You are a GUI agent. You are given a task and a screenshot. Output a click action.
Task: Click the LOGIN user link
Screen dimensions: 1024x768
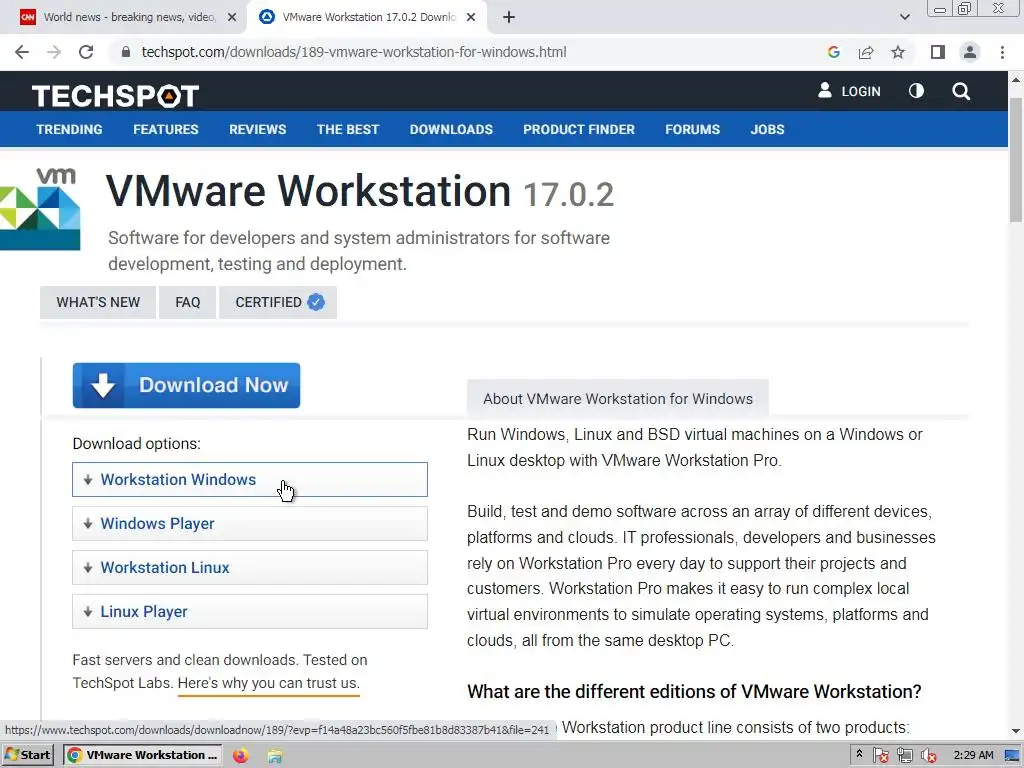click(x=849, y=91)
